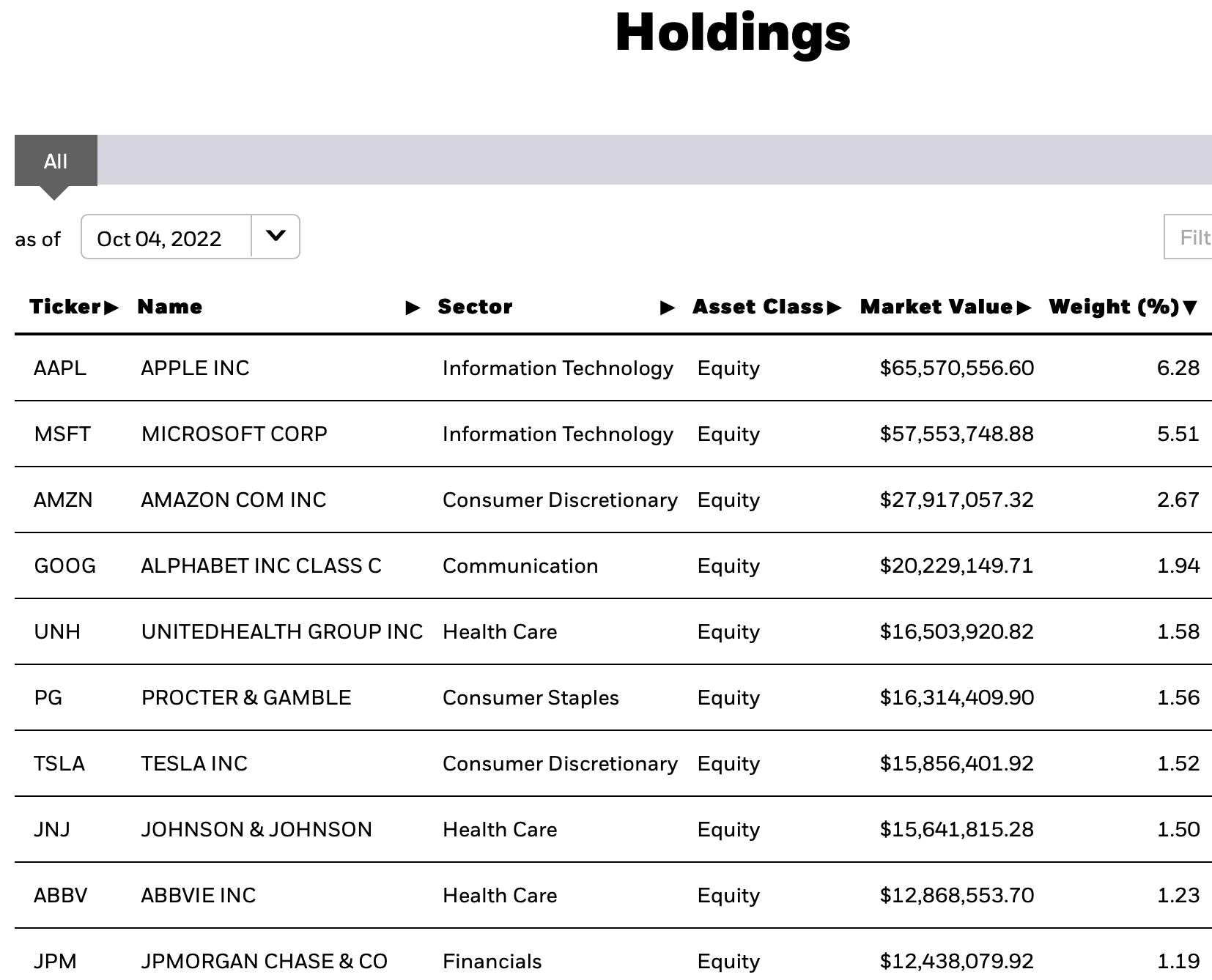1212x980 pixels.
Task: Click Consumer Staples sector cell
Action: click(531, 697)
